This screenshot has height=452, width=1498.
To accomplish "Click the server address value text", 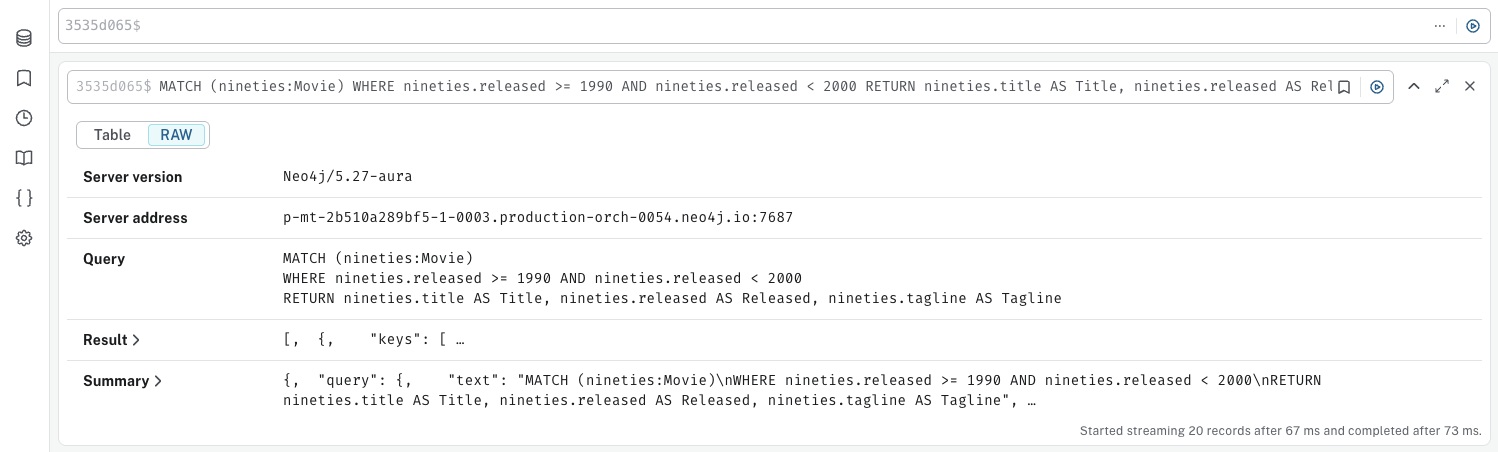I will pos(538,218).
